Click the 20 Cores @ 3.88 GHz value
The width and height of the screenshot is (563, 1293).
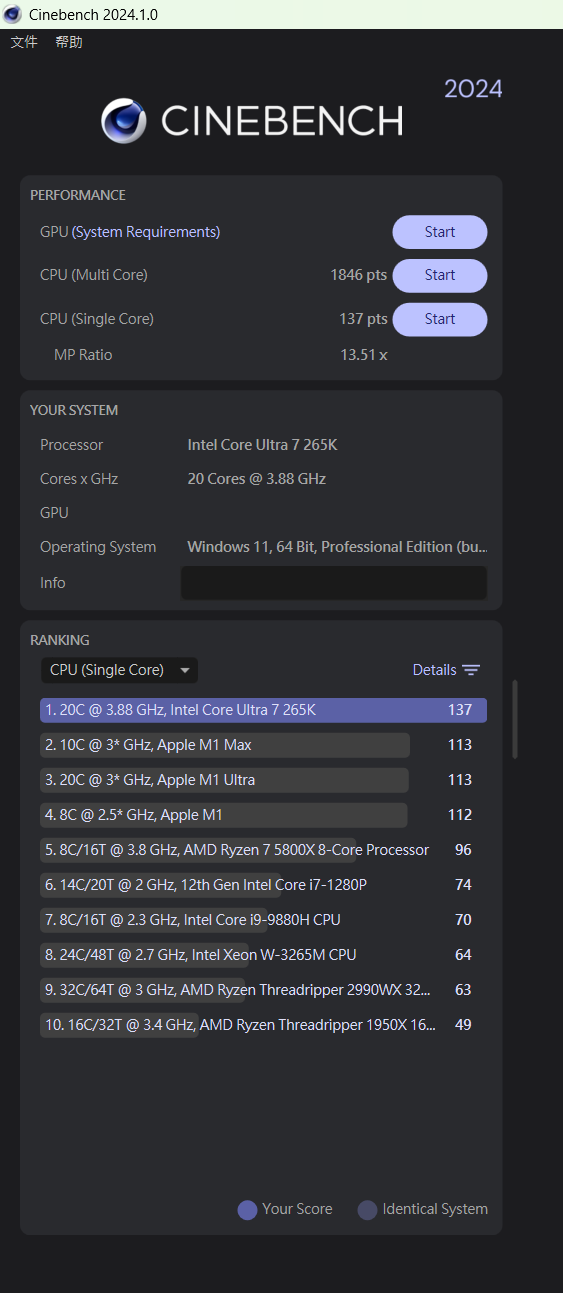tap(257, 479)
